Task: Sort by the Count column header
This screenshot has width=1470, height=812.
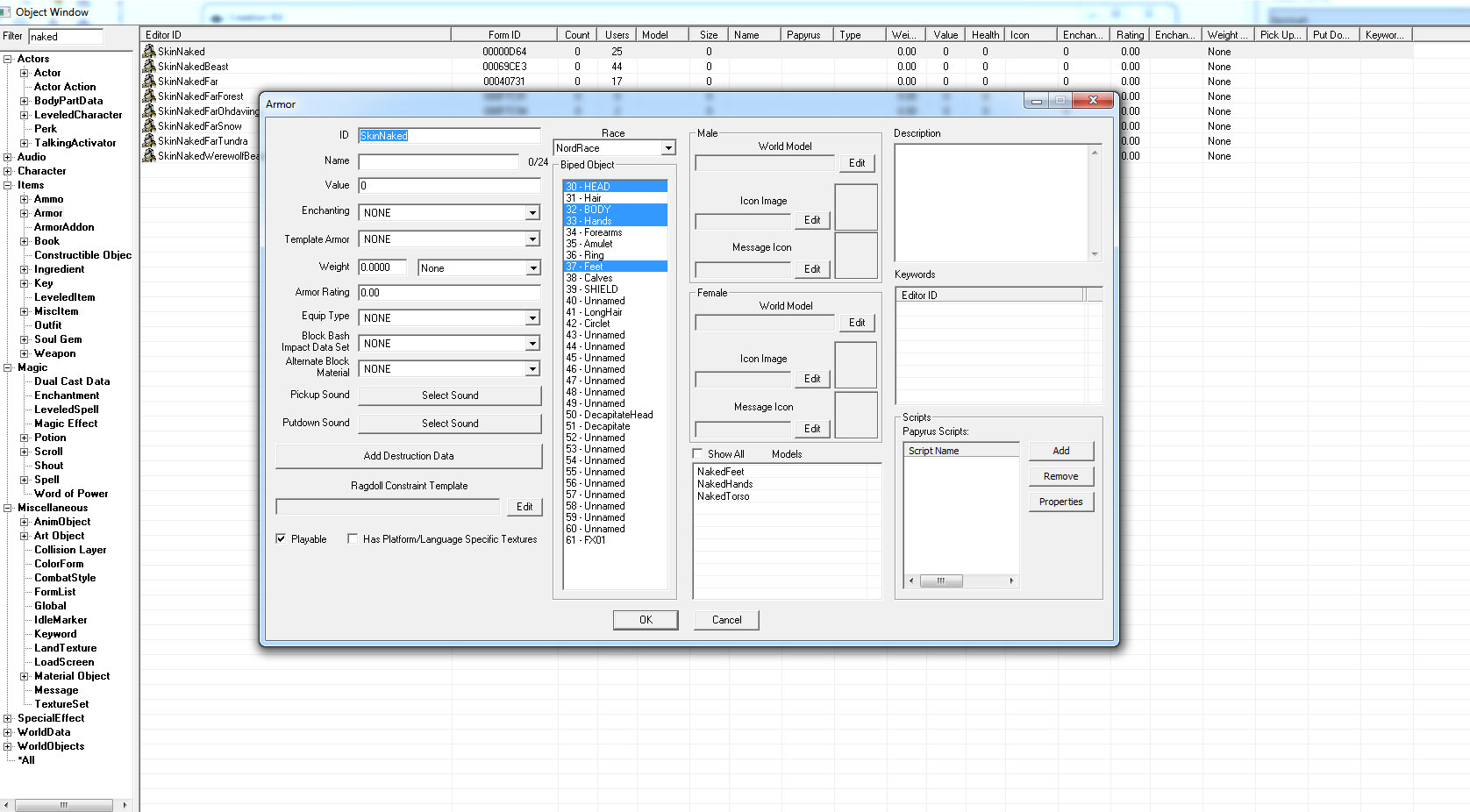Action: coord(577,35)
